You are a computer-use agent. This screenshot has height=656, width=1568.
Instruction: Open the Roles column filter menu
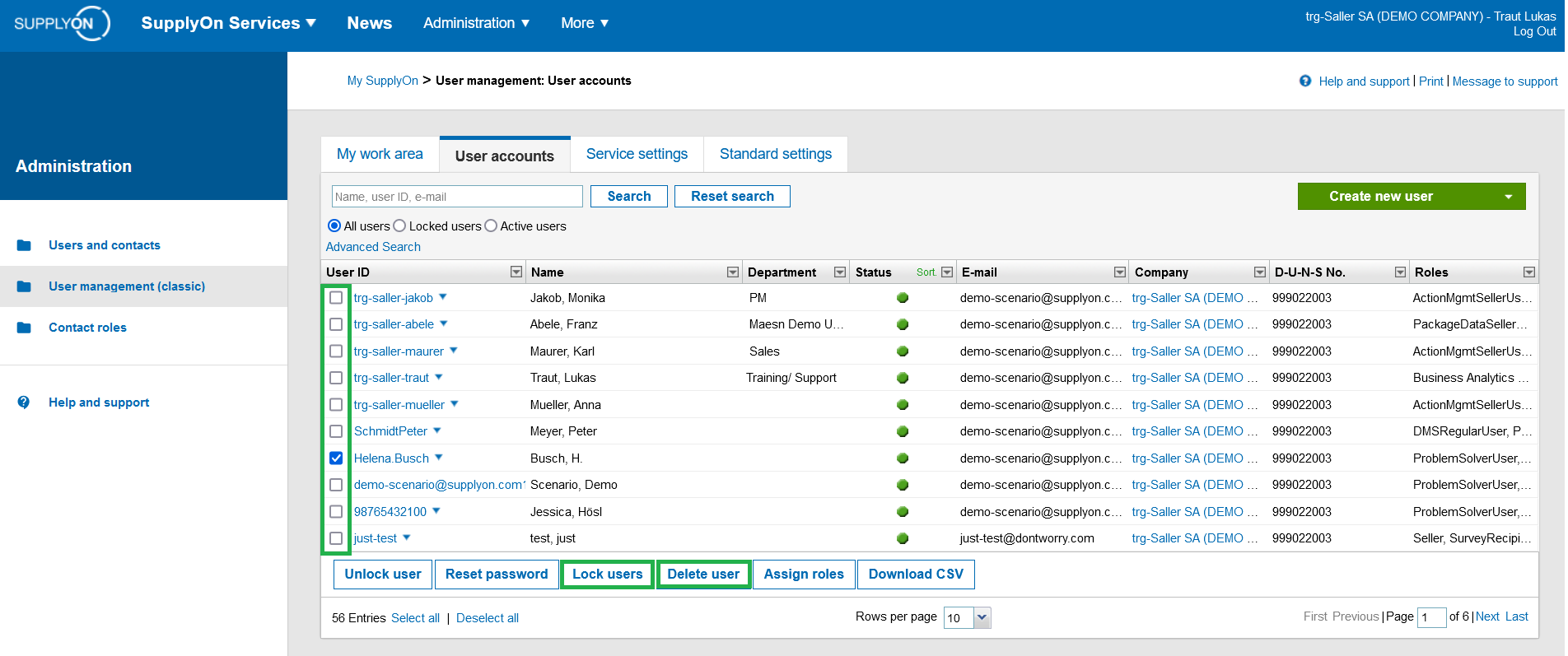[1529, 272]
